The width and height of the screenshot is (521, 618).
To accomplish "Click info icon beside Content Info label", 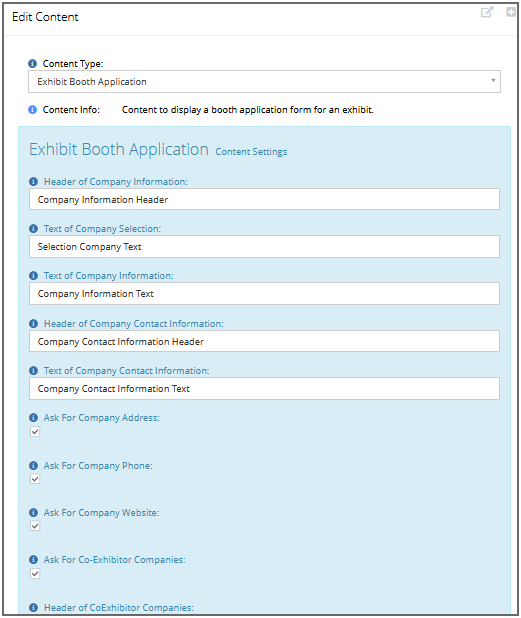I will (x=32, y=110).
